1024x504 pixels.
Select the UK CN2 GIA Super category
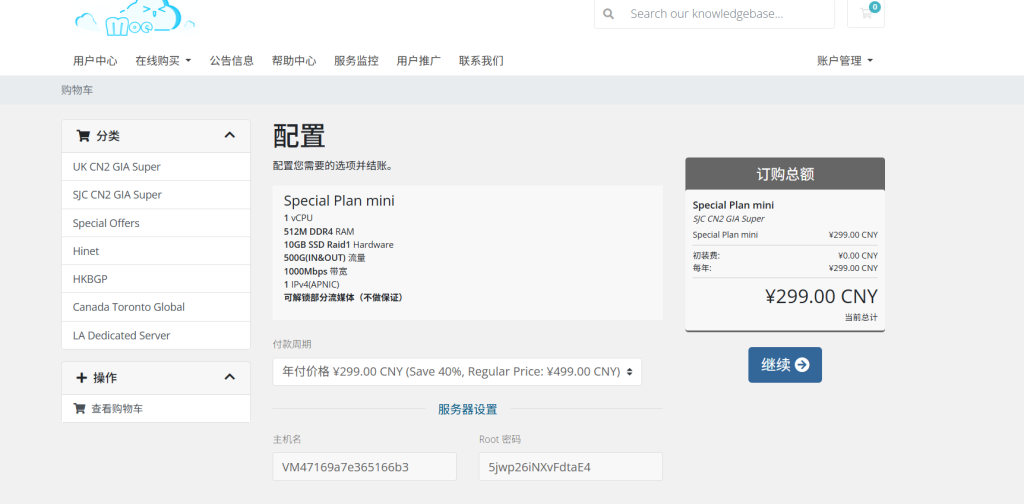coord(117,167)
